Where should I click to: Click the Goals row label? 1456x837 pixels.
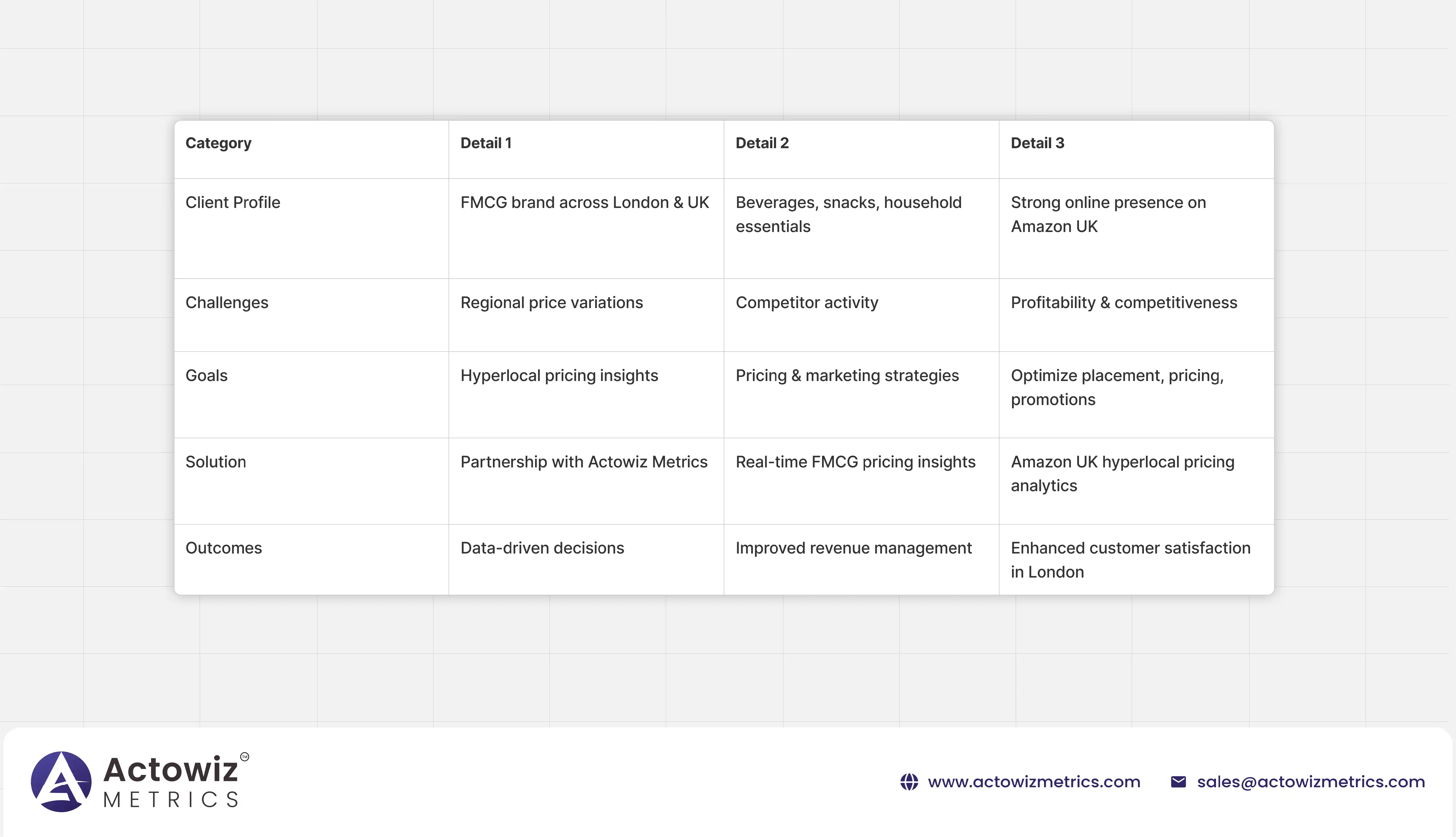pyautogui.click(x=206, y=375)
